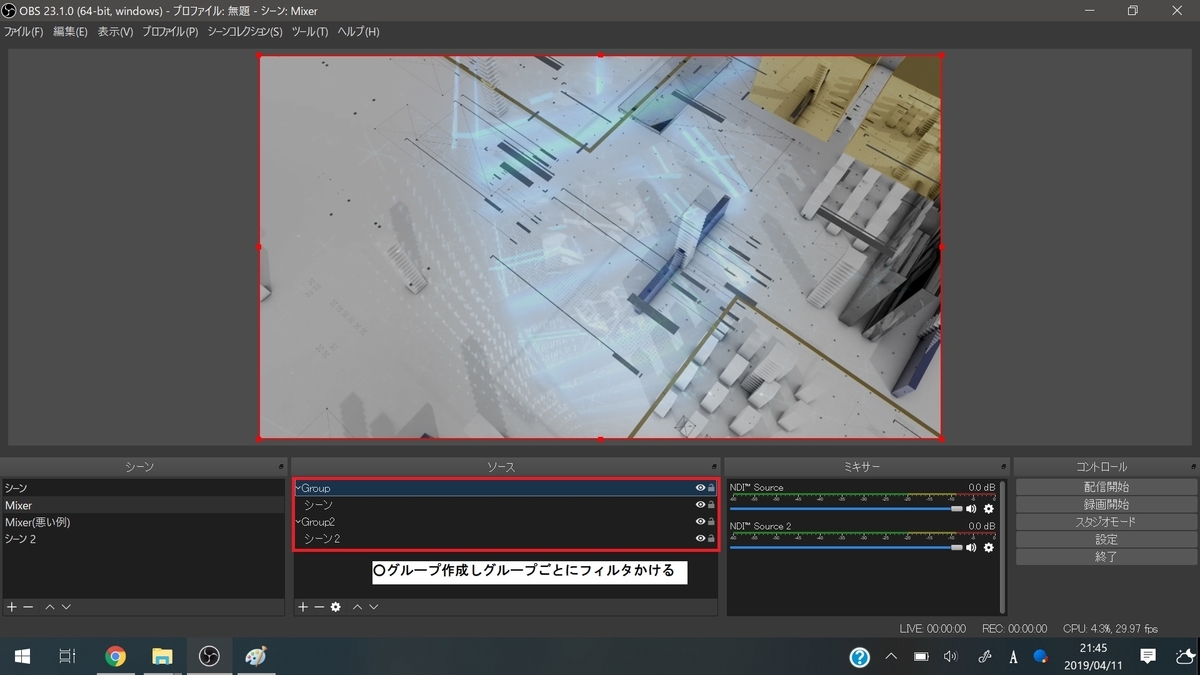The image size is (1200, 675).
Task: Open the ヘルプ(H) menu
Action: click(358, 32)
